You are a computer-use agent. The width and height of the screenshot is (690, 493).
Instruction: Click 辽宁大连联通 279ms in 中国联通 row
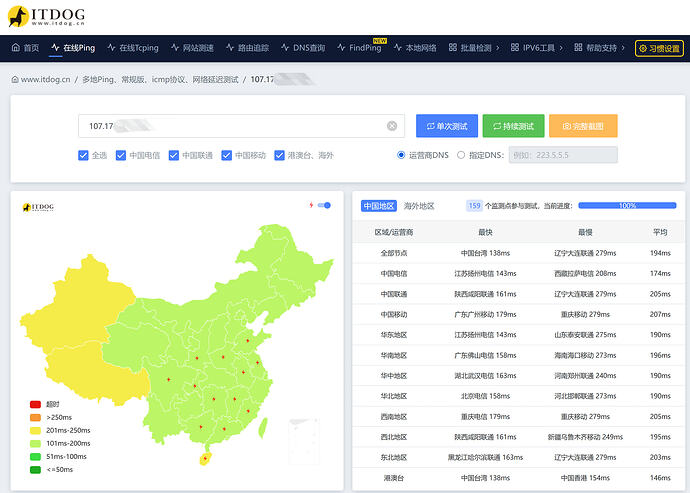pyautogui.click(x=585, y=294)
